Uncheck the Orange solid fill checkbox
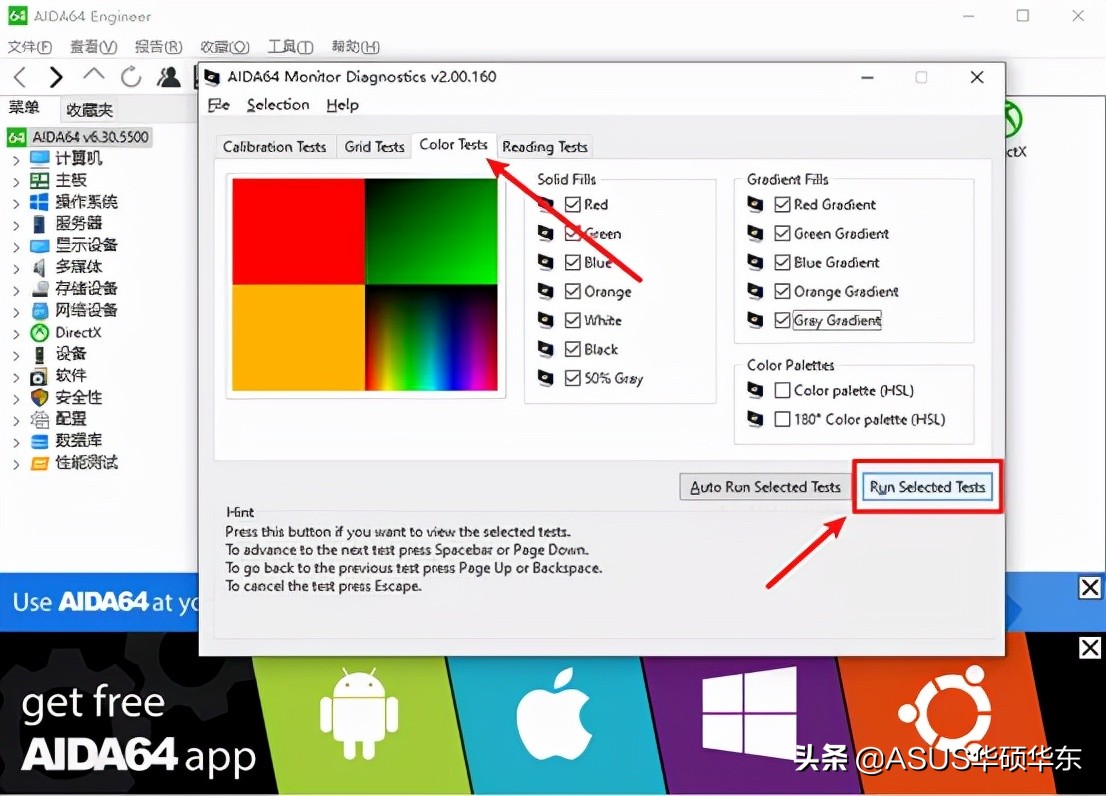 [573, 292]
